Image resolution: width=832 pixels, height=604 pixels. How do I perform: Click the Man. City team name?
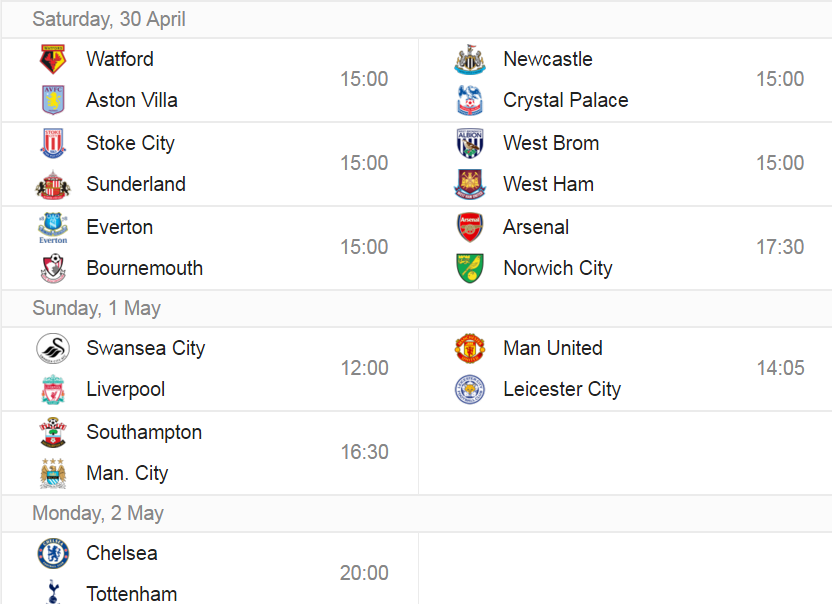click(127, 473)
